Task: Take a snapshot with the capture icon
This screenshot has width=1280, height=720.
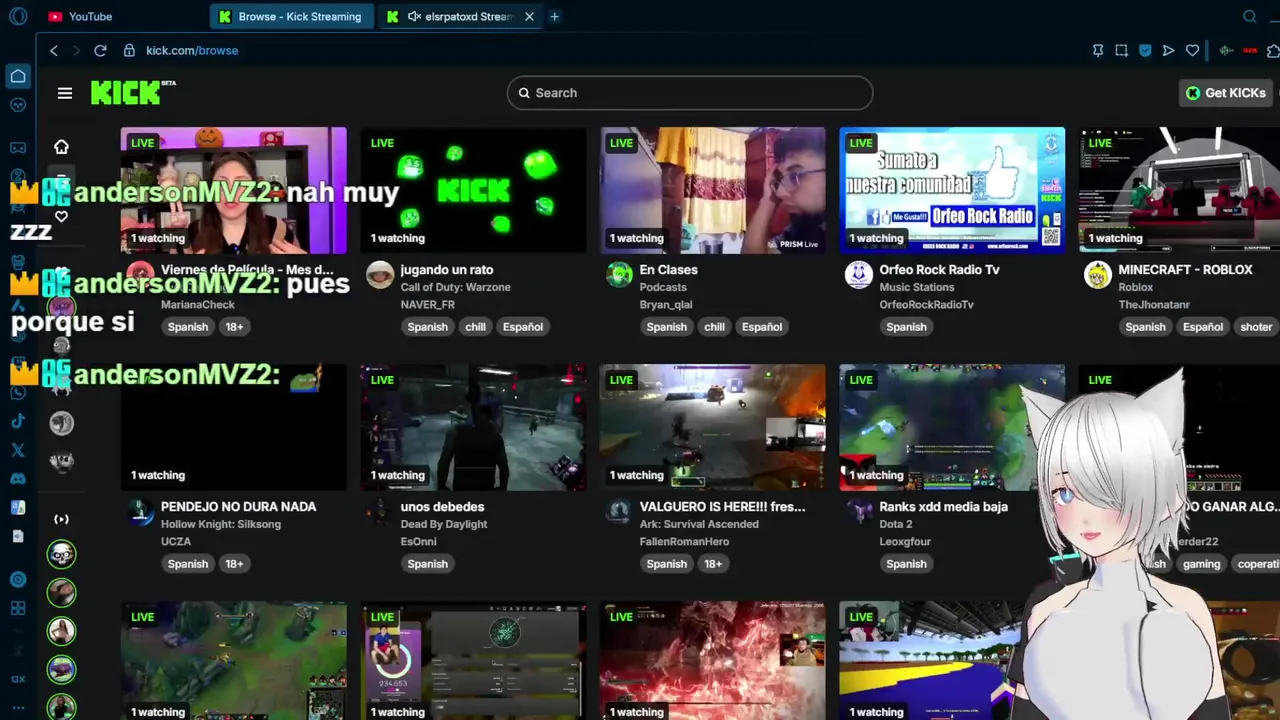Action: tap(1121, 50)
